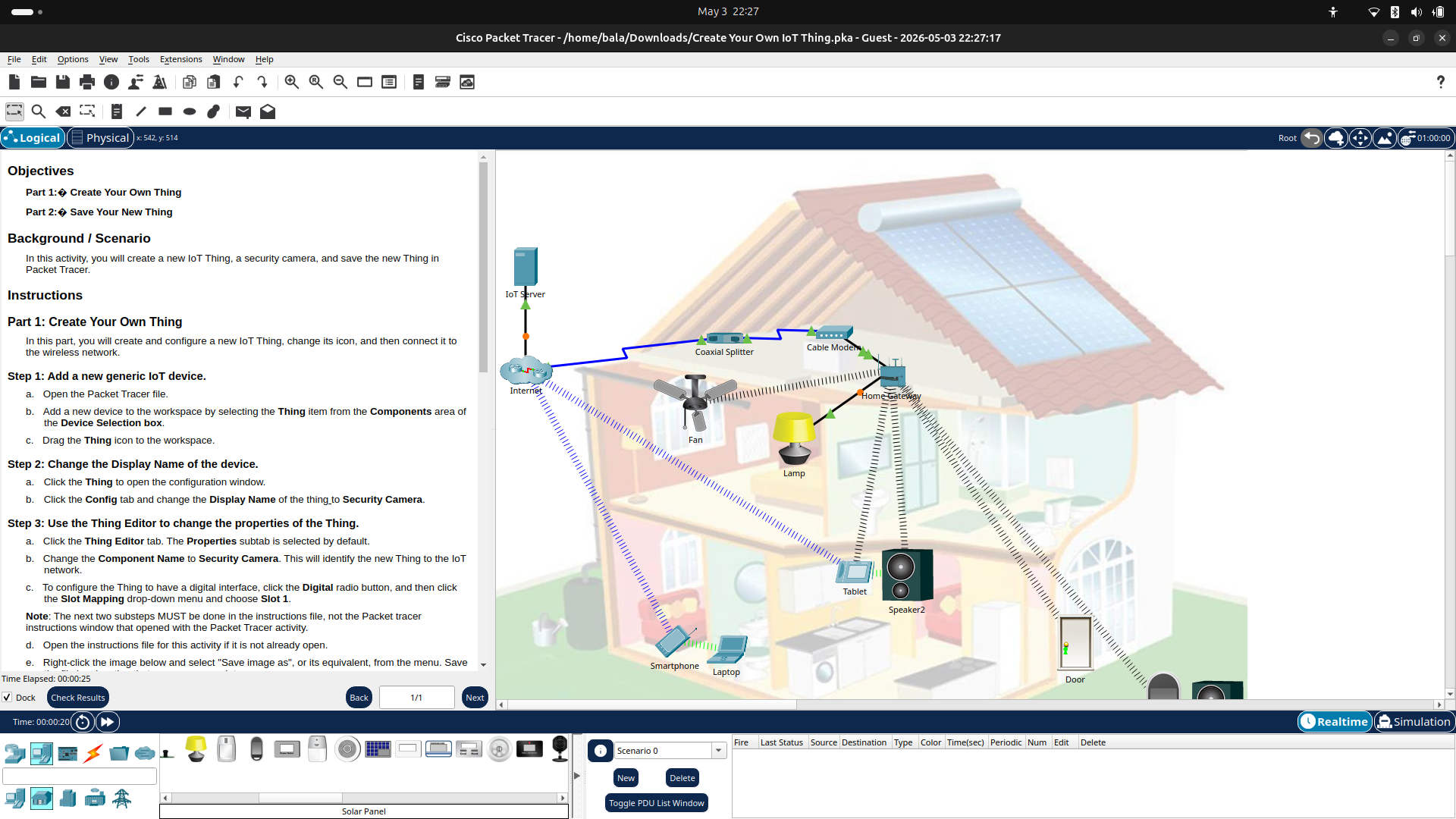This screenshot has height=819, width=1456.
Task: Click Delete scenario button
Action: [682, 778]
